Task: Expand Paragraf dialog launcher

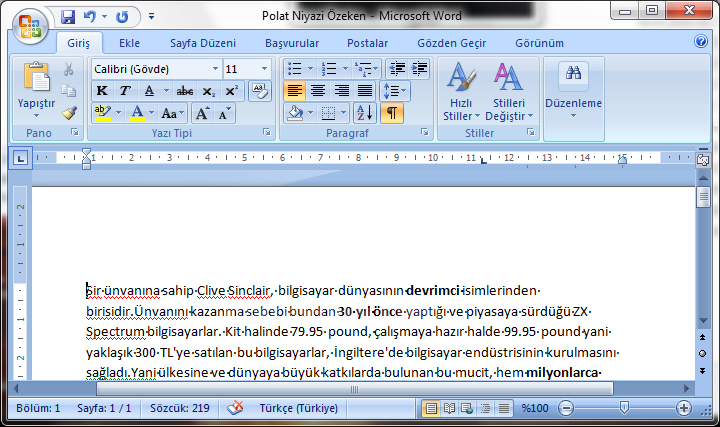Action: coord(424,133)
